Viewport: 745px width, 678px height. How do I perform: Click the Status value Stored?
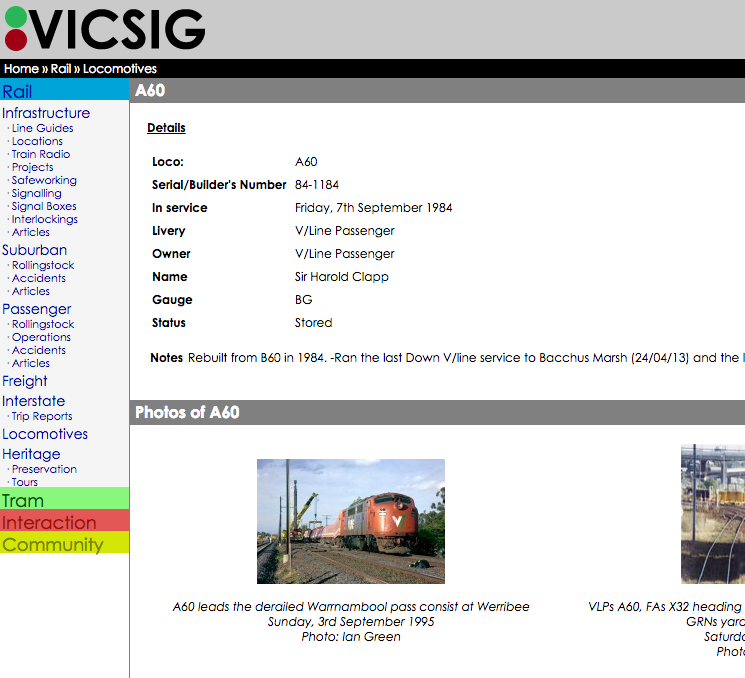coord(313,323)
